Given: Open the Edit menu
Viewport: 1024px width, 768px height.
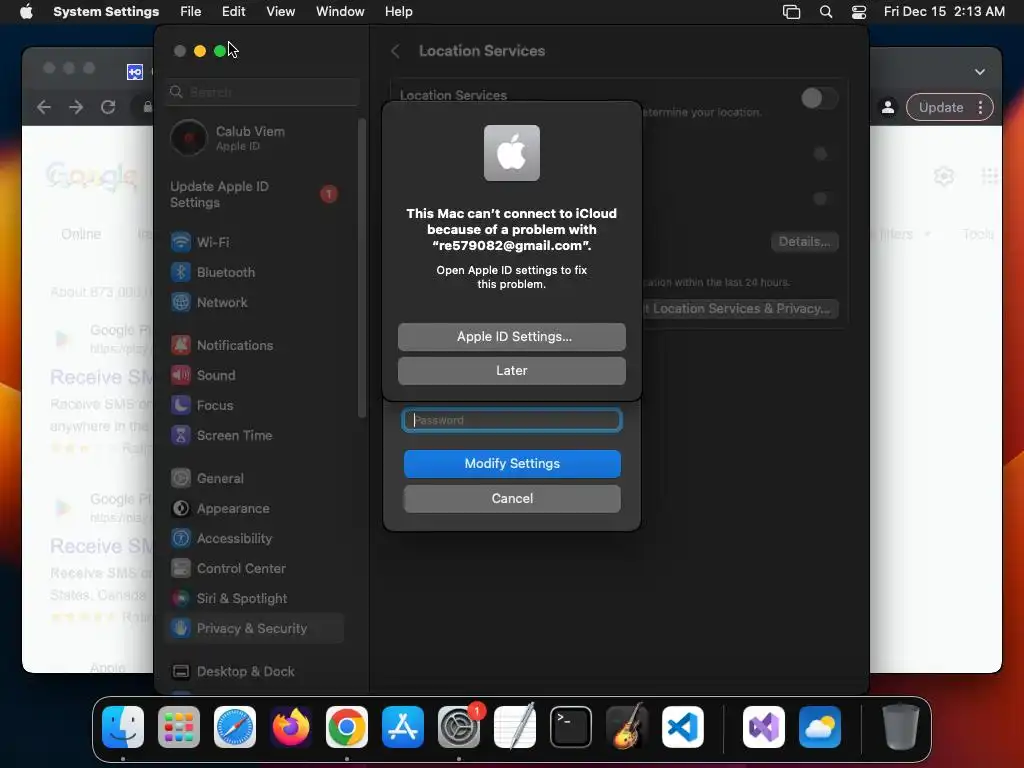Looking at the screenshot, I should [233, 12].
